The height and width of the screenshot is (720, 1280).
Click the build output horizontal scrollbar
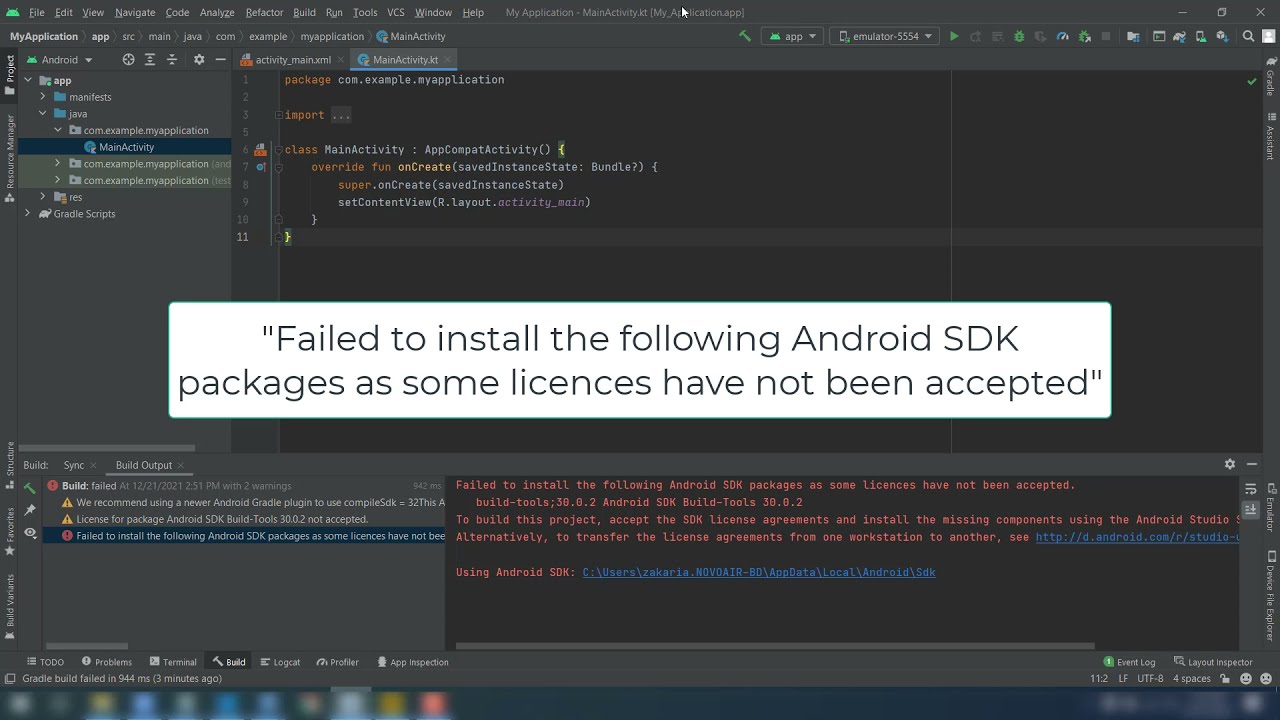pos(775,646)
